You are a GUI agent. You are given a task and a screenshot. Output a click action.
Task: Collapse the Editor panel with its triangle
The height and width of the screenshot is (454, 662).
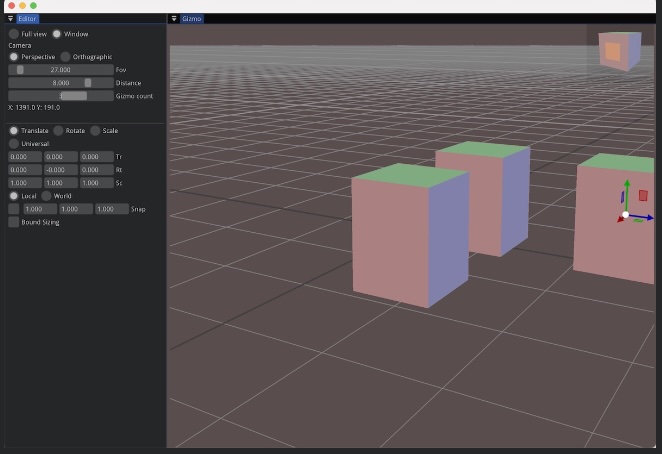[11, 19]
